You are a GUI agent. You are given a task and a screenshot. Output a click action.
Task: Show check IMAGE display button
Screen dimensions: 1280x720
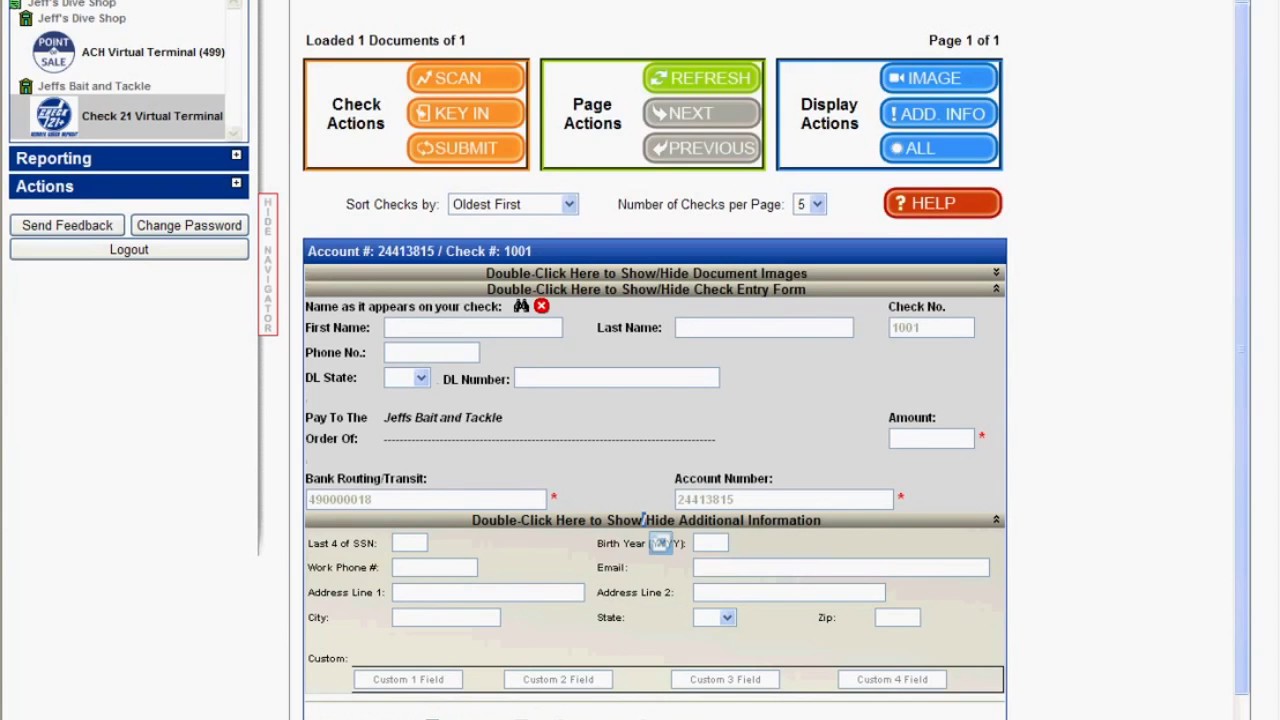point(939,78)
